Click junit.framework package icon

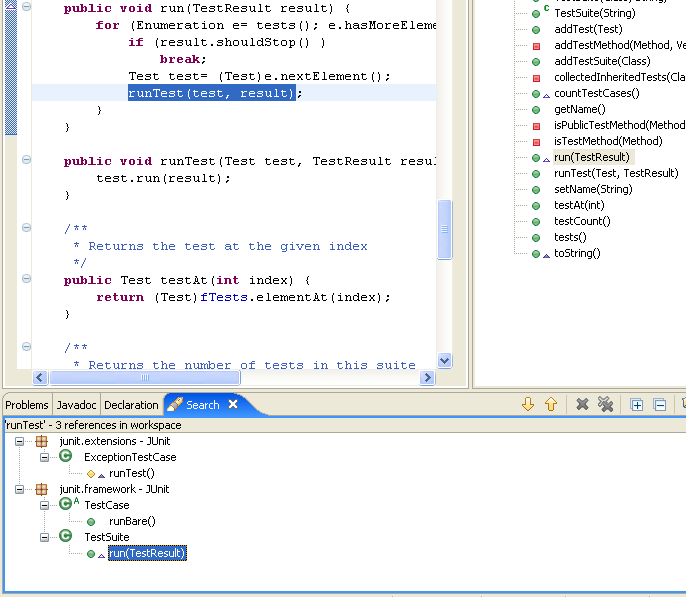pos(42,489)
